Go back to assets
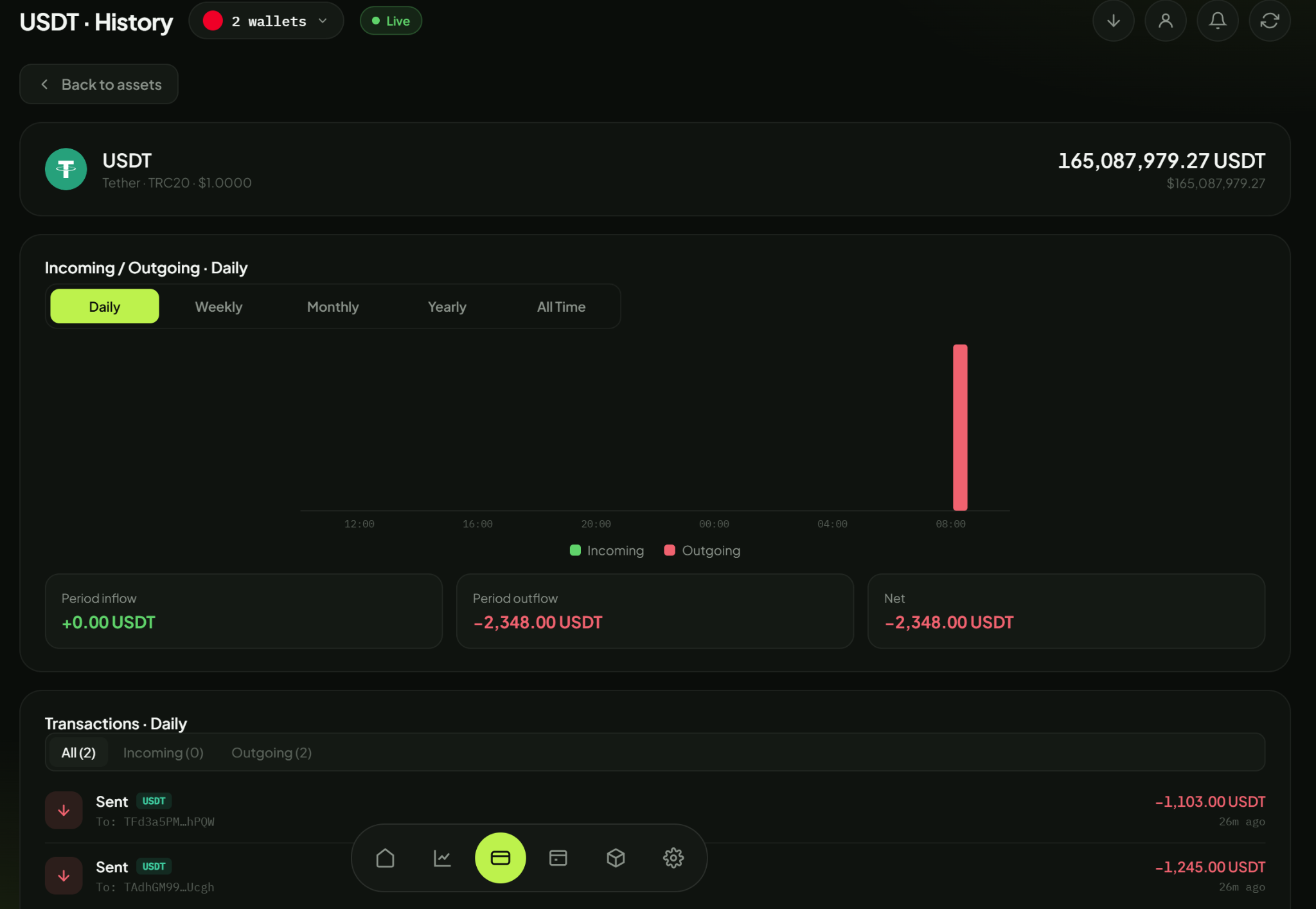The height and width of the screenshot is (909, 1316). tap(99, 84)
